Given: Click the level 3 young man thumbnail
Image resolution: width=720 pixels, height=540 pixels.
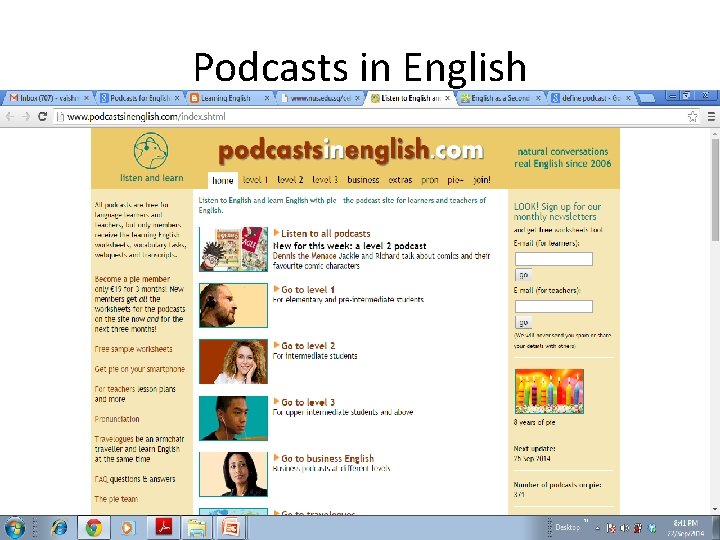Looking at the screenshot, I should tap(233, 418).
